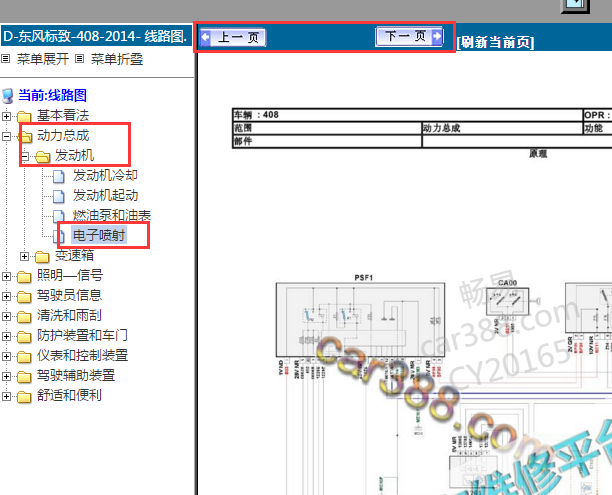612x495 pixels.
Task: Expand the 舒适和便利 folder node
Action: (x=6, y=396)
